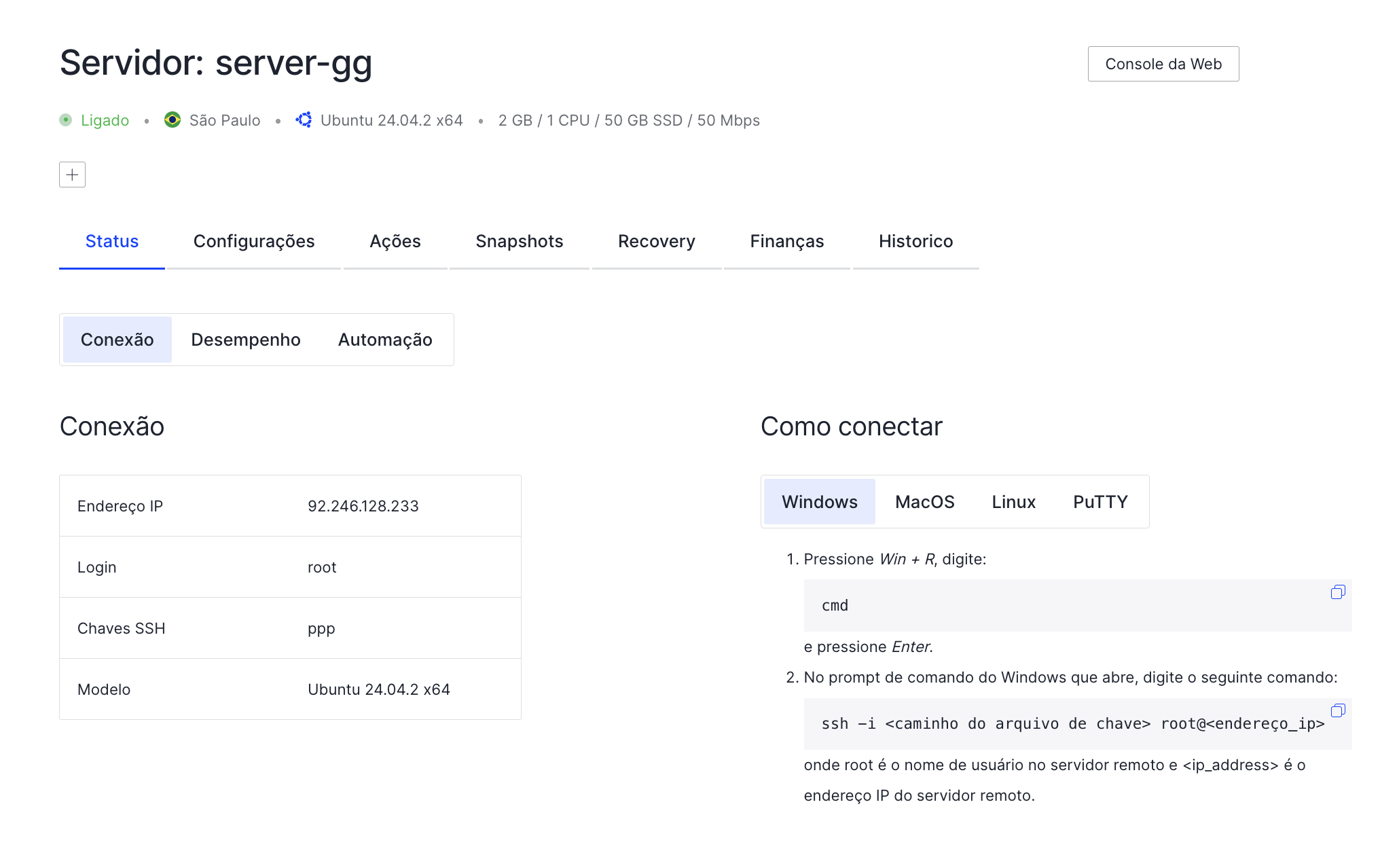This screenshot has width=1380, height=868.
Task: Switch to the Automação section
Action: (384, 340)
